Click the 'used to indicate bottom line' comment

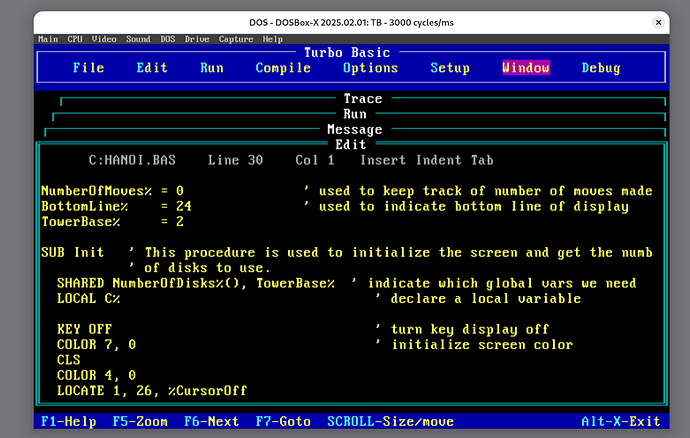pyautogui.click(x=466, y=206)
